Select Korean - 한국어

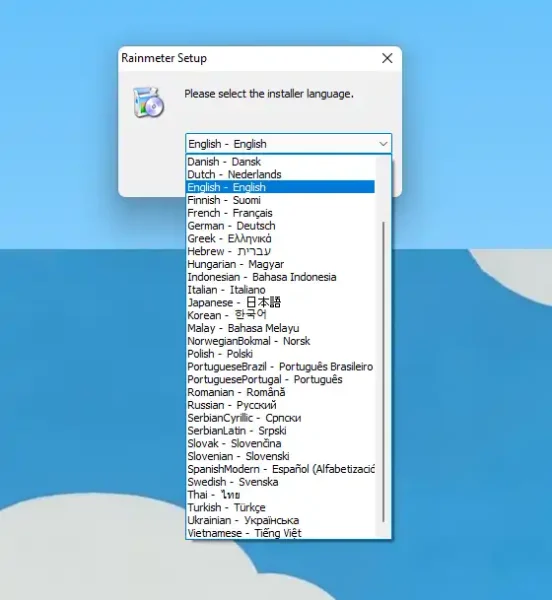[x=280, y=315]
